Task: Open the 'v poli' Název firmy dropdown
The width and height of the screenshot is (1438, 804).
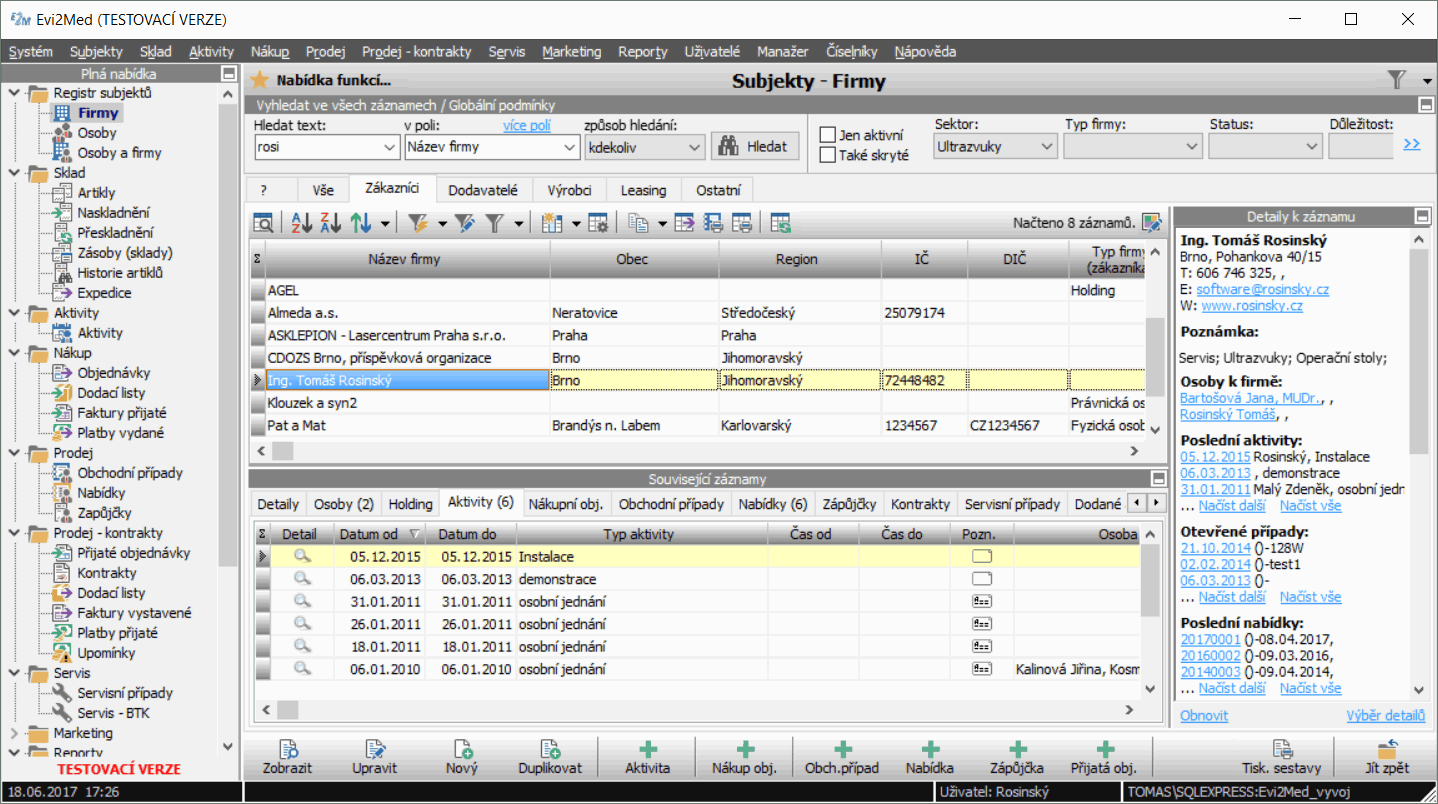Action: click(x=569, y=147)
